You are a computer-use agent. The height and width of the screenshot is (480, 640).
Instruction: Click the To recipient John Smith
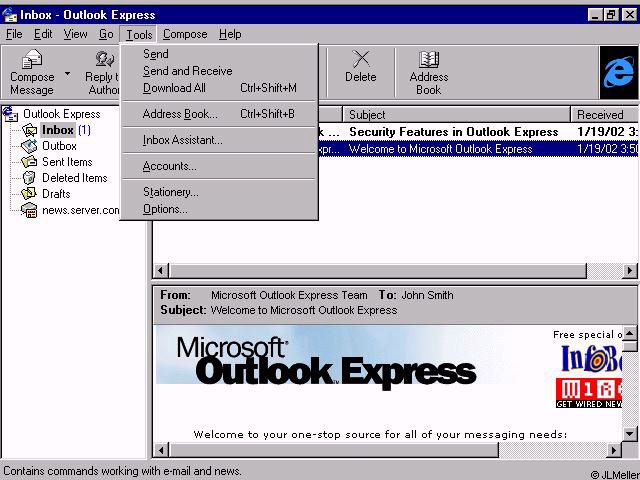tap(427, 295)
